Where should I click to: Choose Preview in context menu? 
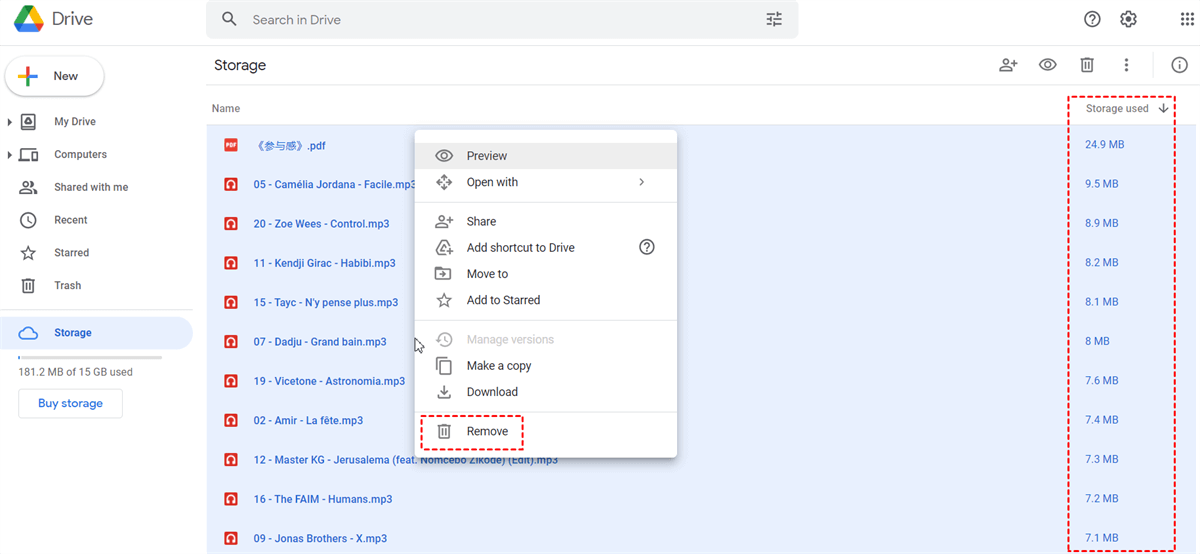[546, 156]
